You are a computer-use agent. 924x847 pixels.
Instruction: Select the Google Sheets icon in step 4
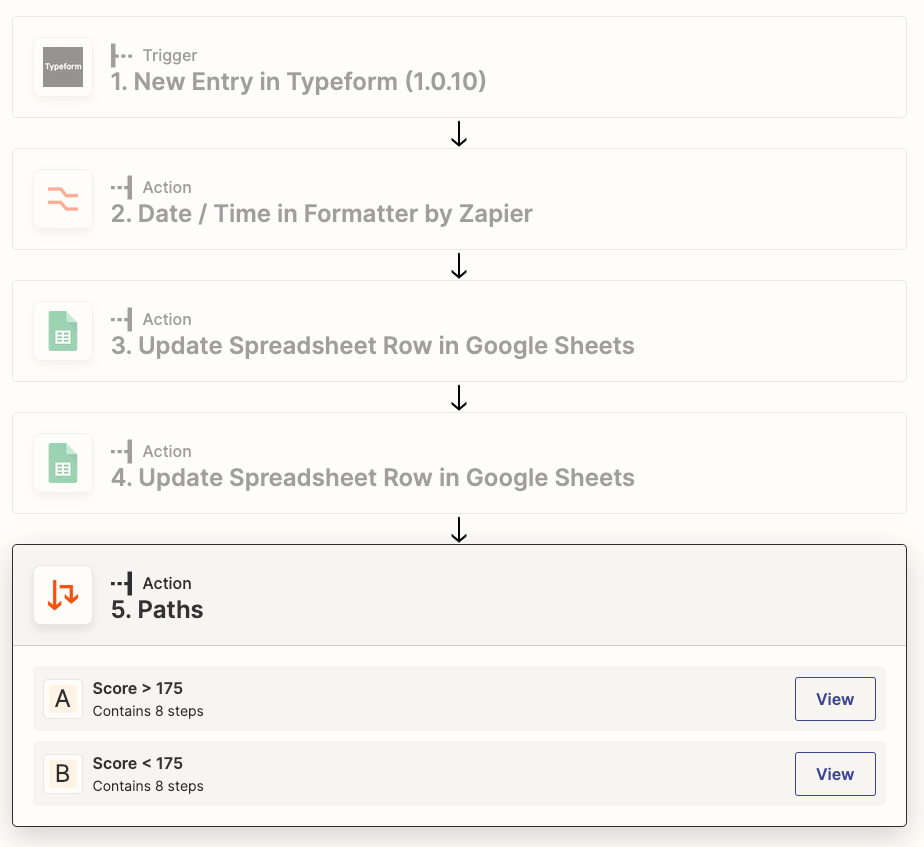(63, 463)
